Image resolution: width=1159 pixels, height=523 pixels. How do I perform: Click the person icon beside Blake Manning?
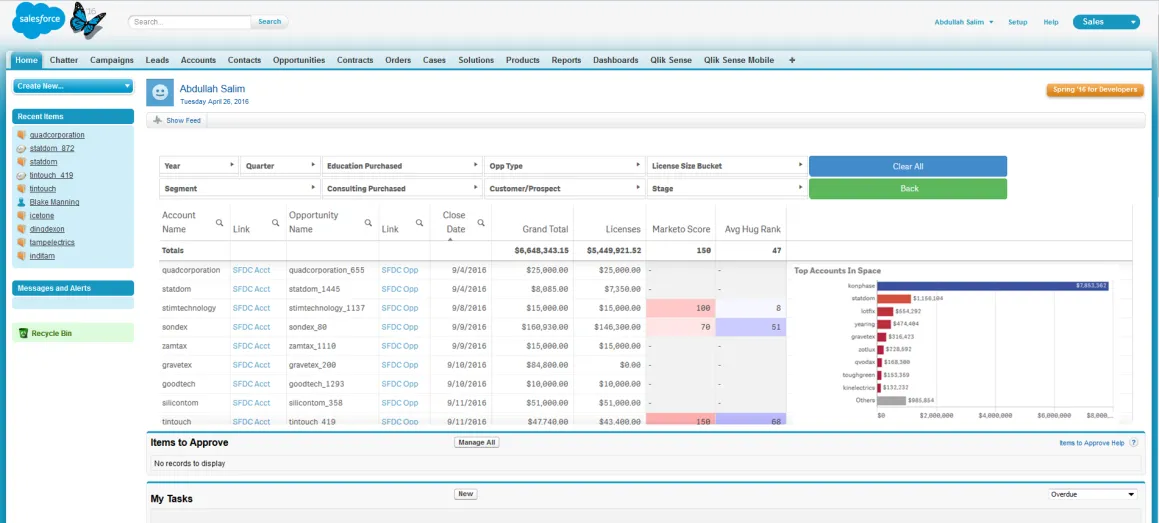[x=21, y=202]
